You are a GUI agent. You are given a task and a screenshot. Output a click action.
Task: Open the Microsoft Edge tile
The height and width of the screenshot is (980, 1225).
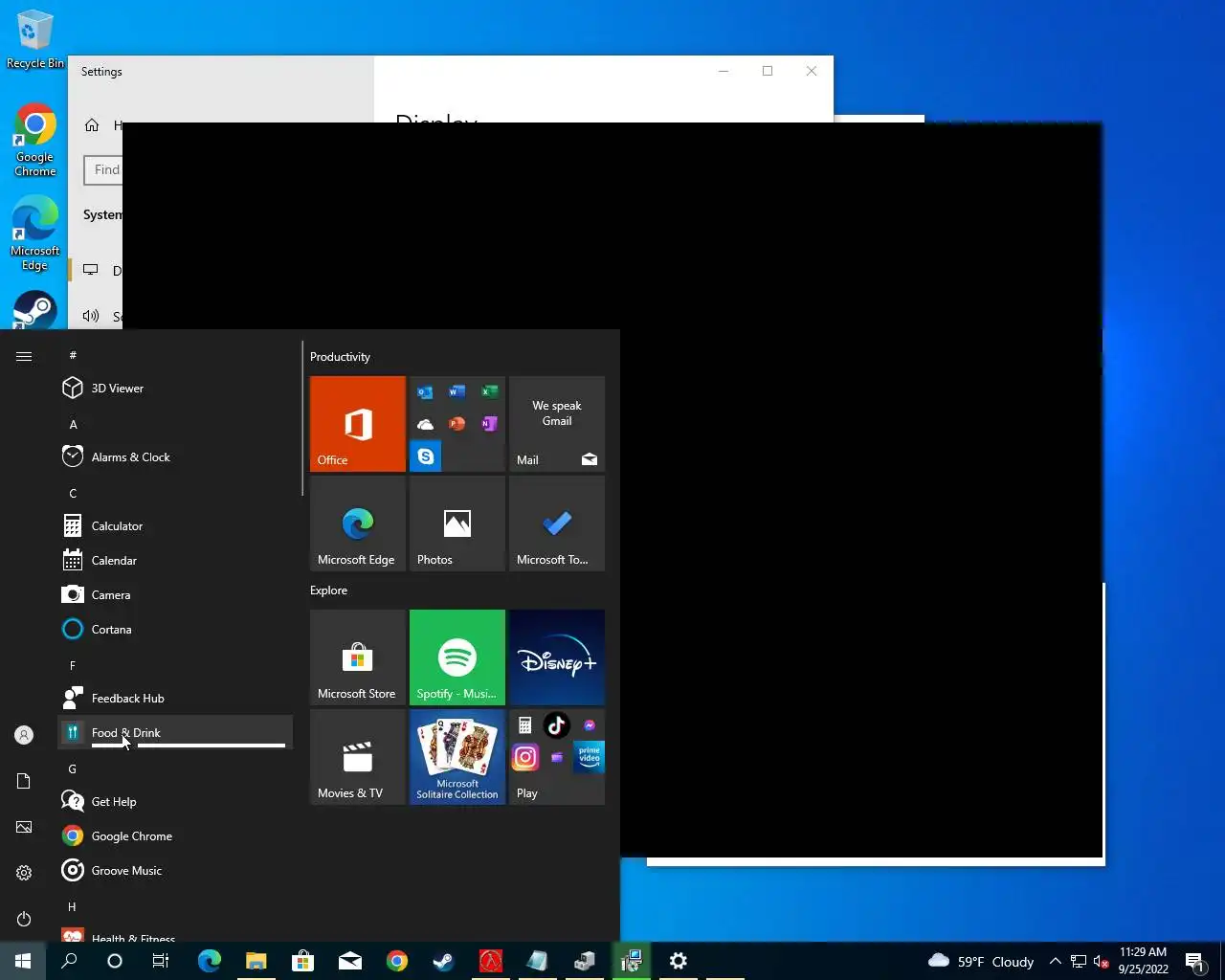tap(358, 523)
